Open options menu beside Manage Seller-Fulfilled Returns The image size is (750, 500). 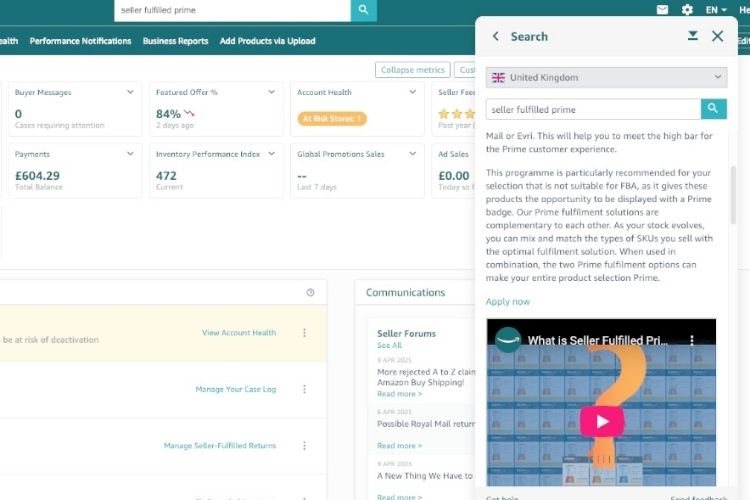[x=304, y=445]
